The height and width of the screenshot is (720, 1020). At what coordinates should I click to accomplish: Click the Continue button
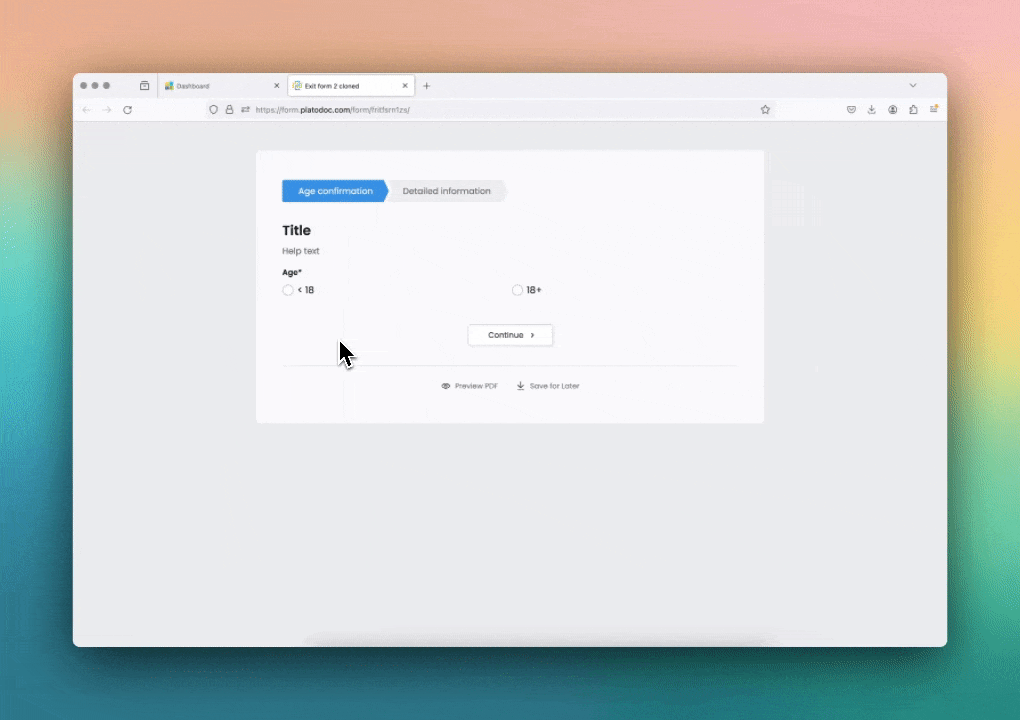(510, 335)
